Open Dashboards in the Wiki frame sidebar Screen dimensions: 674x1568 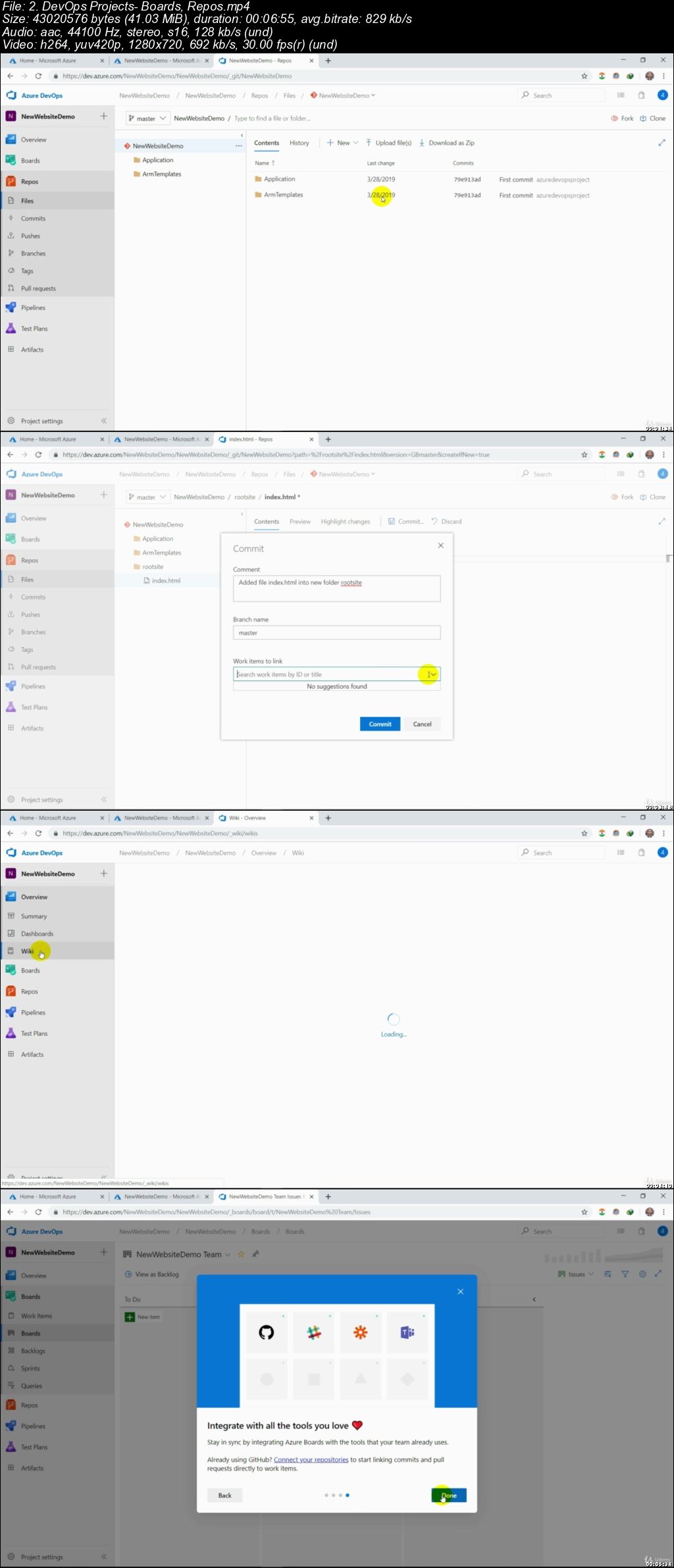[37, 934]
